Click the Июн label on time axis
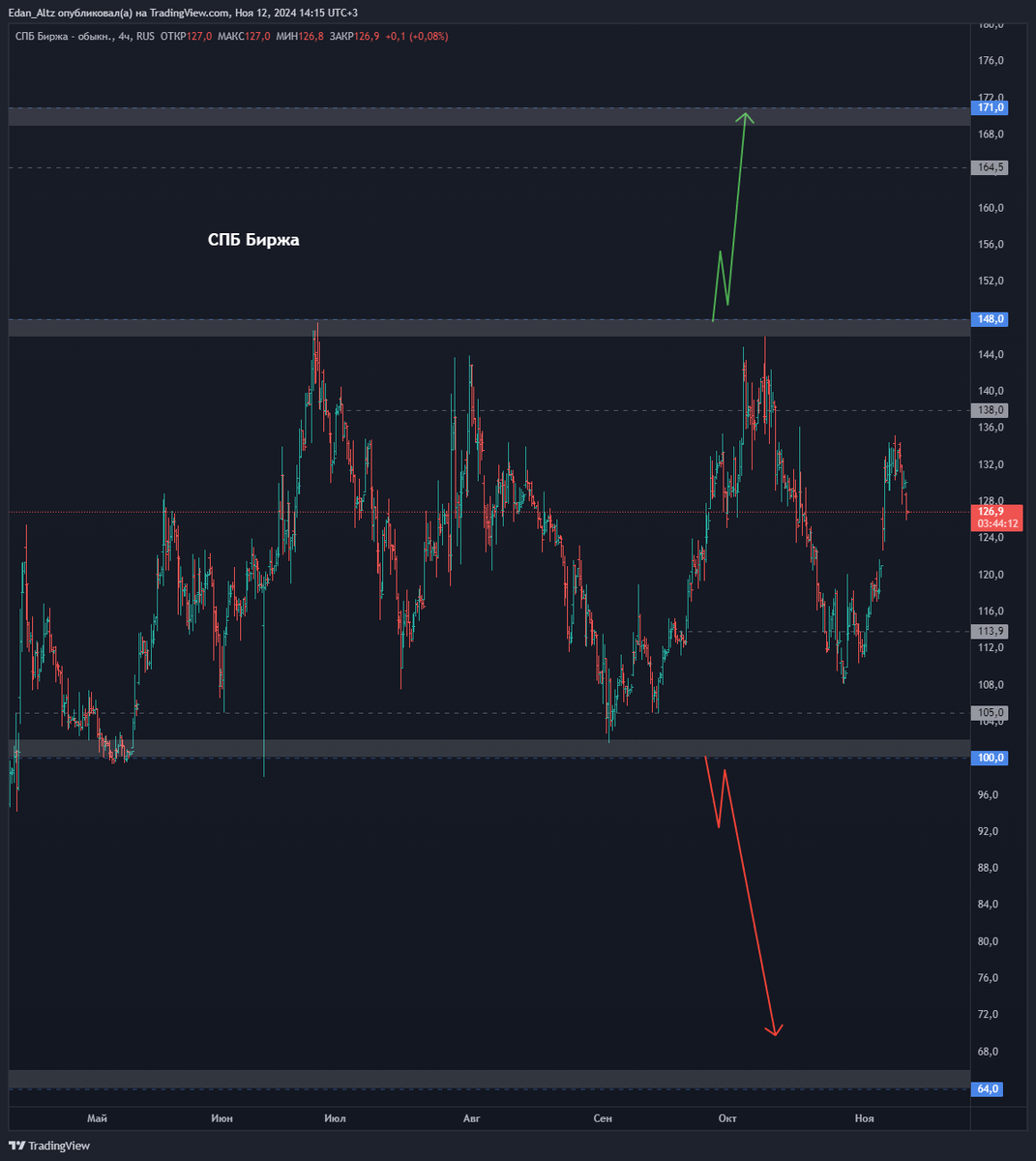This screenshot has height=1161, width=1036. (x=222, y=1118)
